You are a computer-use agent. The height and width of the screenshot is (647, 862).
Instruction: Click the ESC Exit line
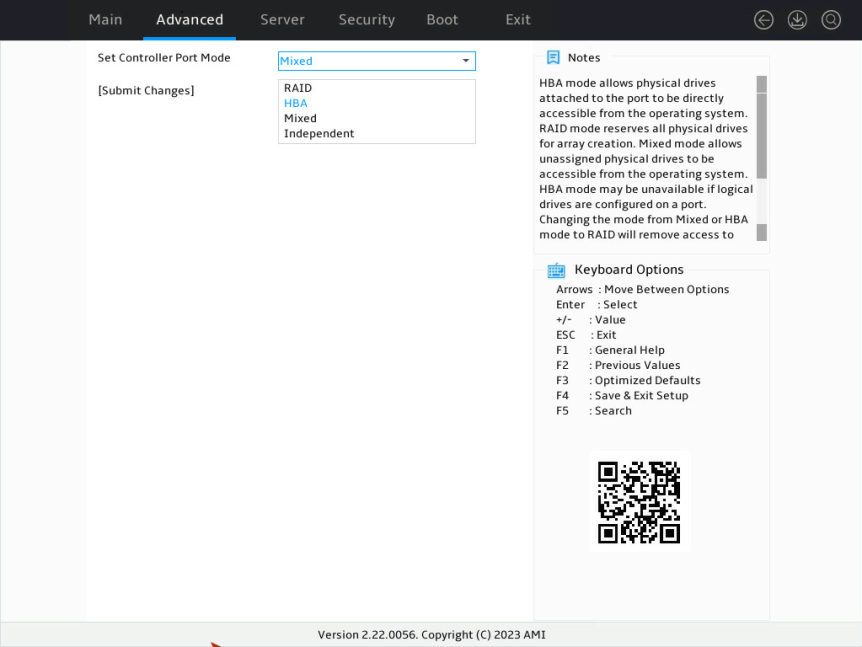pos(586,335)
